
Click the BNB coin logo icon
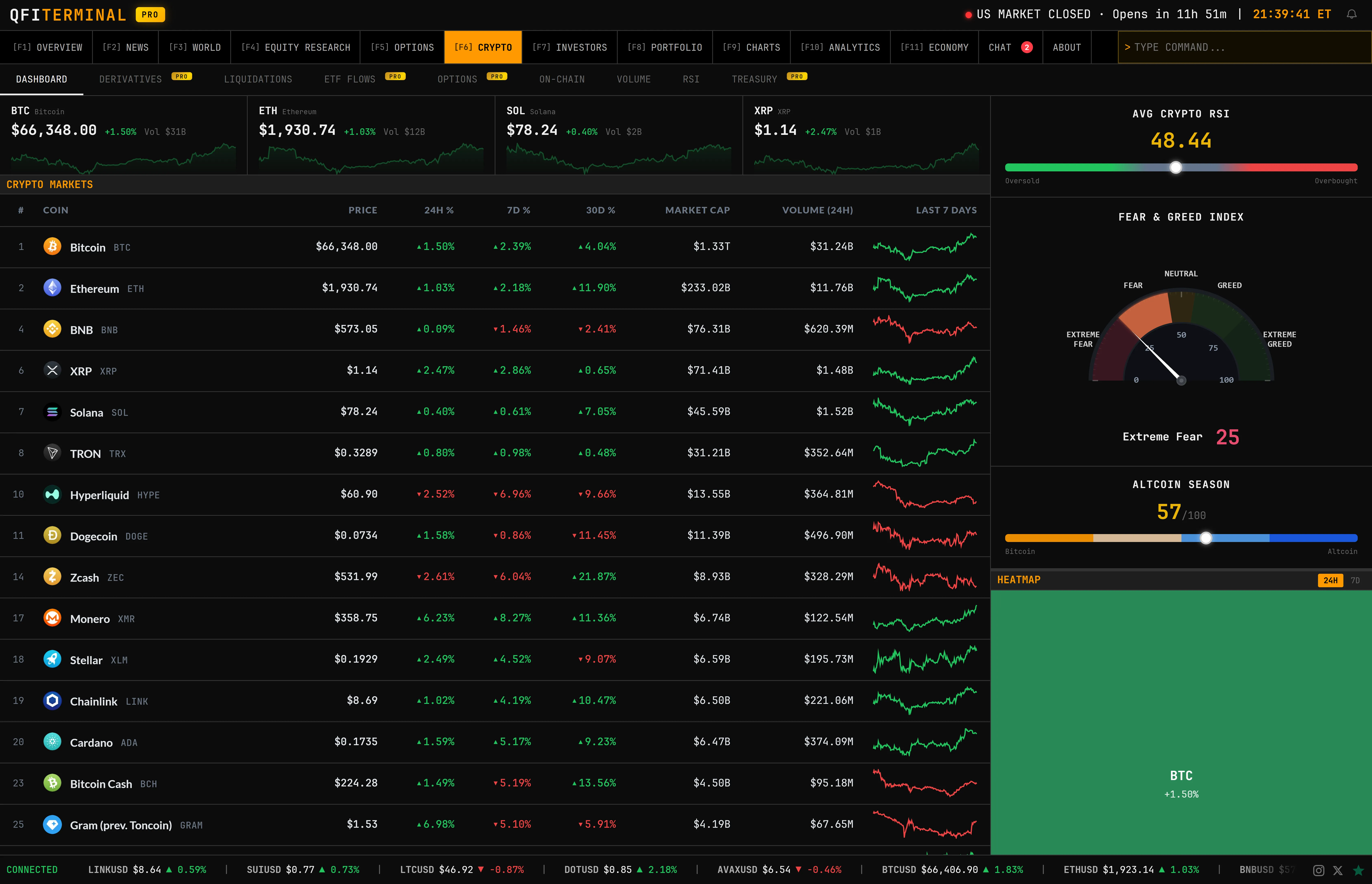point(52,329)
